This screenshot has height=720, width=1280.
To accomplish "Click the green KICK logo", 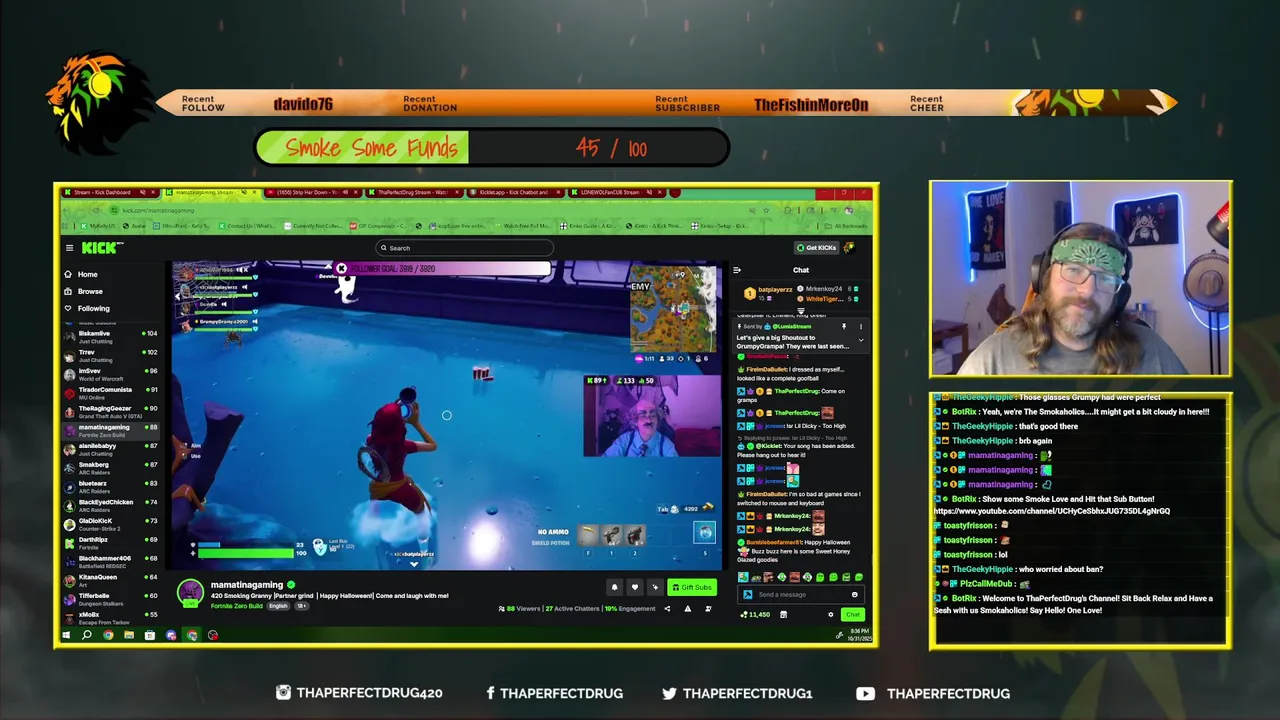I will click(102, 248).
